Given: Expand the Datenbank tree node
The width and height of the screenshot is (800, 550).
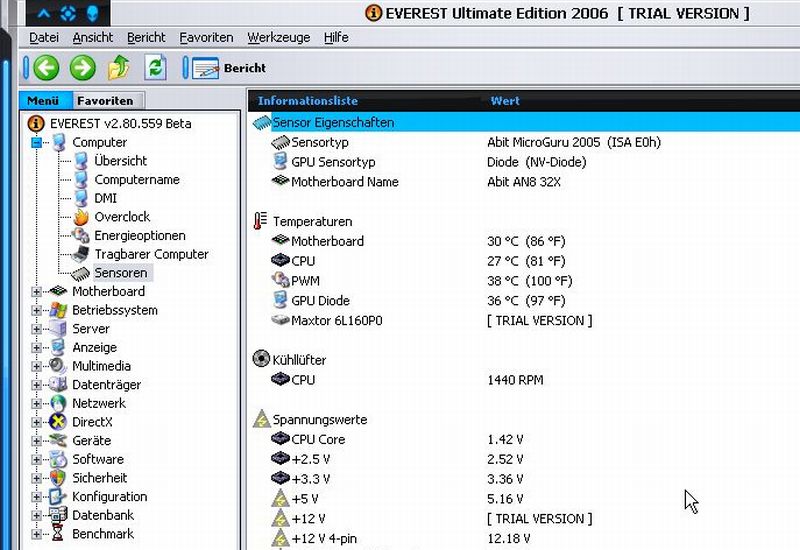Looking at the screenshot, I should coord(36,515).
